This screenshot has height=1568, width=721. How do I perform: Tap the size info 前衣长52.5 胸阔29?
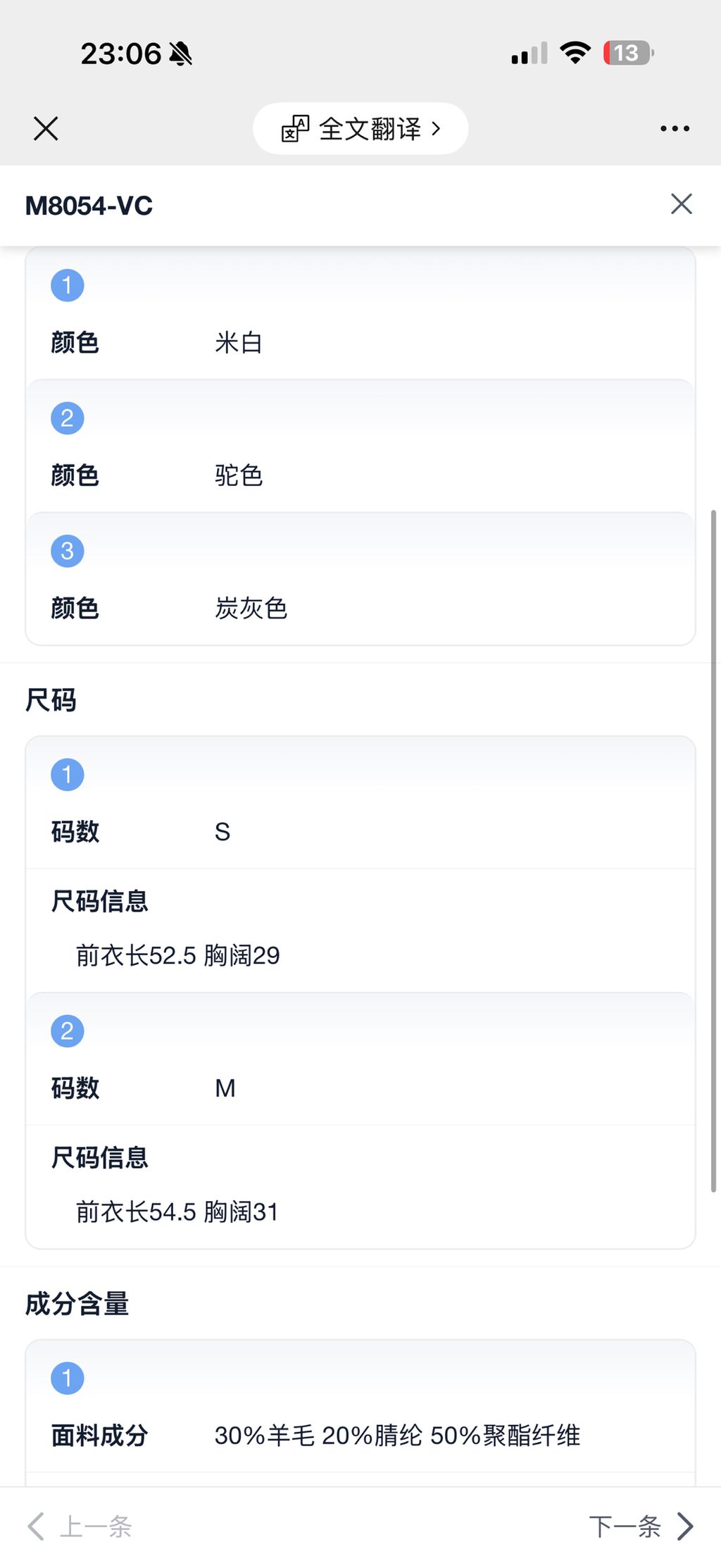[x=178, y=956]
